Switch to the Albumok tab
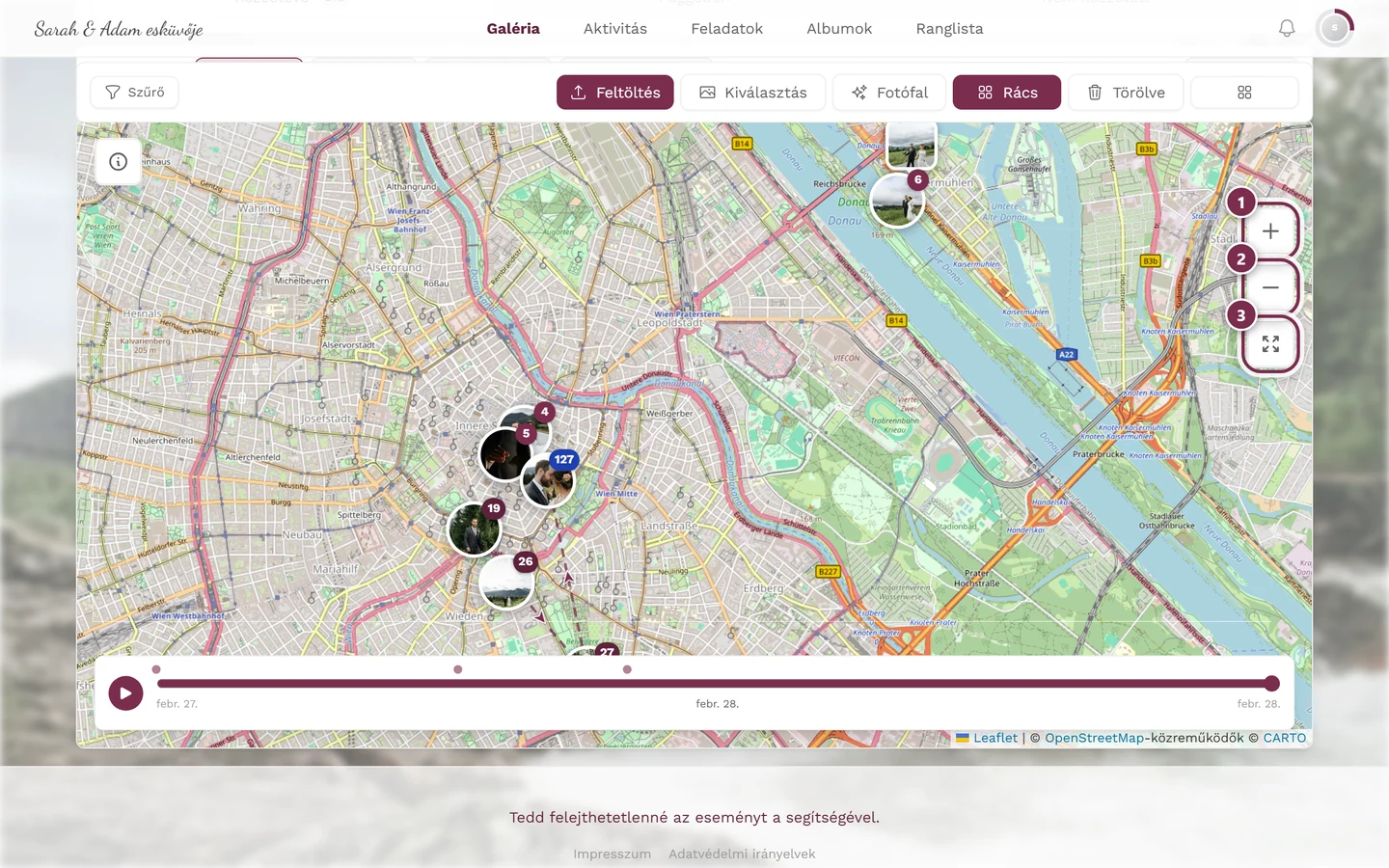 pos(839,29)
